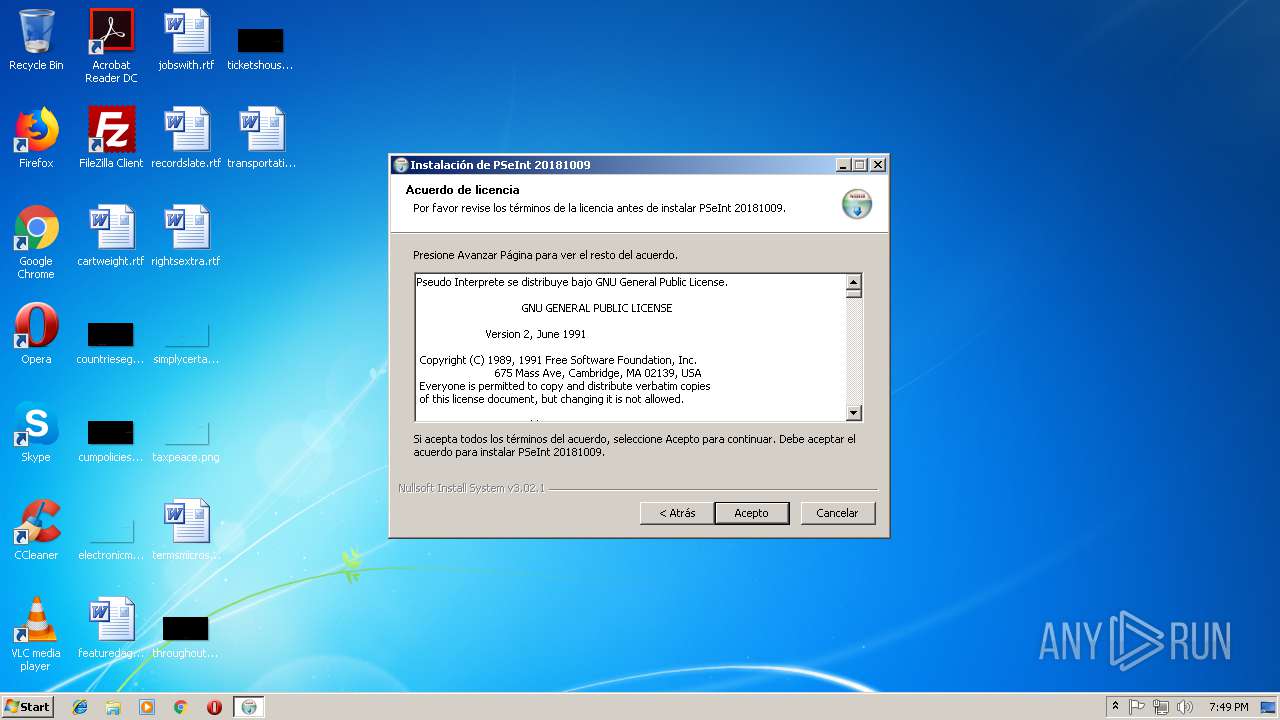Select cartweight.rtf file icon
Viewport: 1280px width, 720px height.
(x=111, y=236)
